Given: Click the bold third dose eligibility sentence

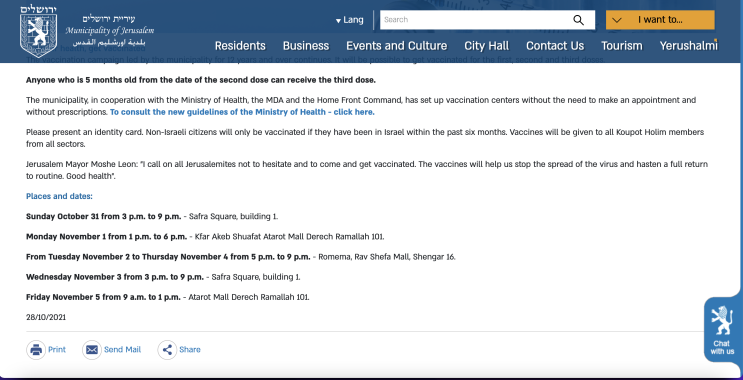Looking at the screenshot, I should [x=201, y=80].
